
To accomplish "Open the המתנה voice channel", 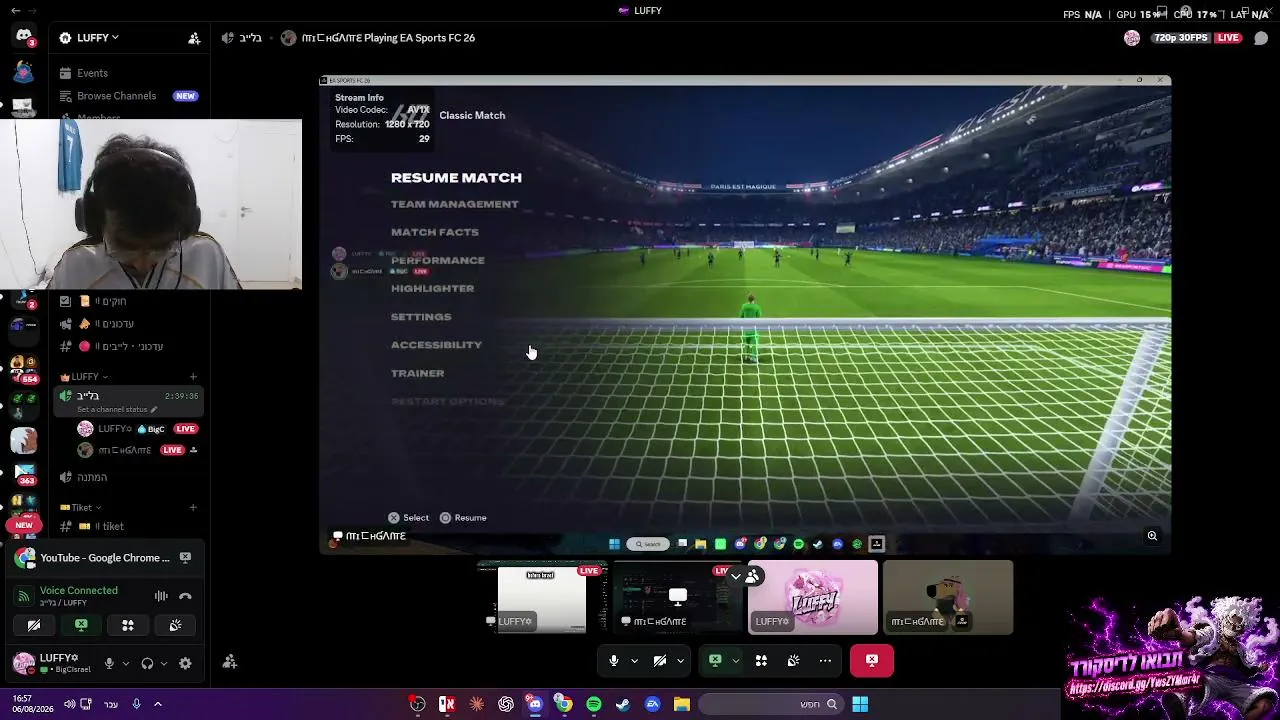I will (128, 477).
